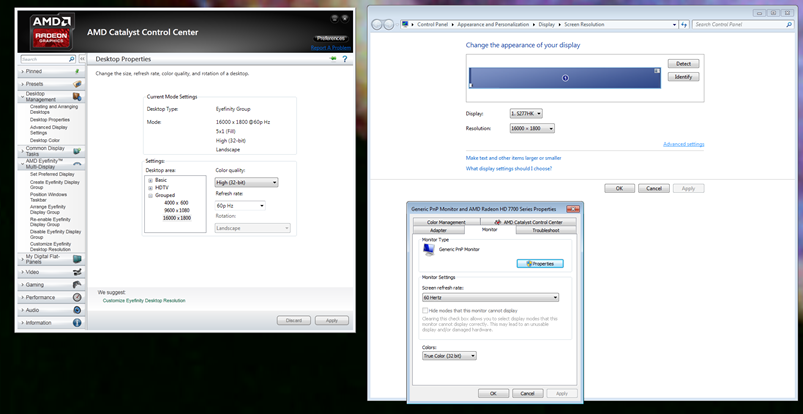Screen dimensions: 803x414
Task: Click the monitor Properties button with shield
Action: pos(540,263)
